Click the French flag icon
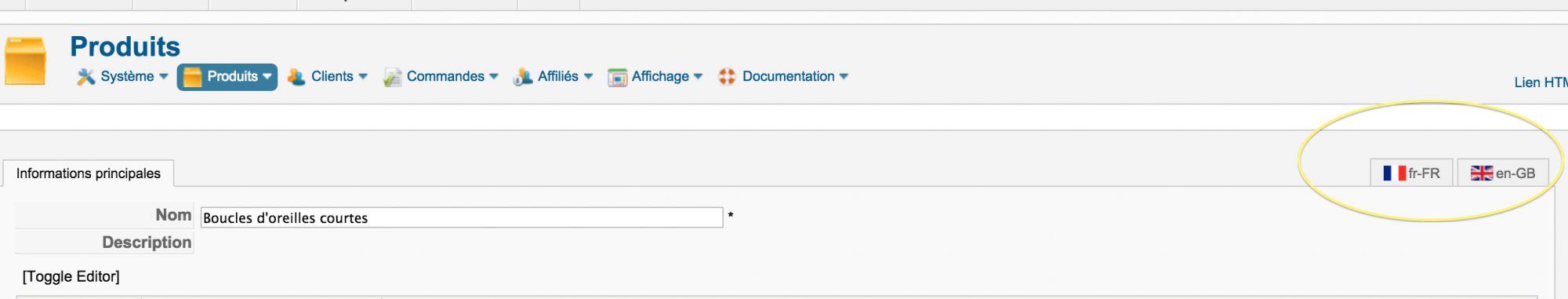 pyautogui.click(x=1395, y=173)
